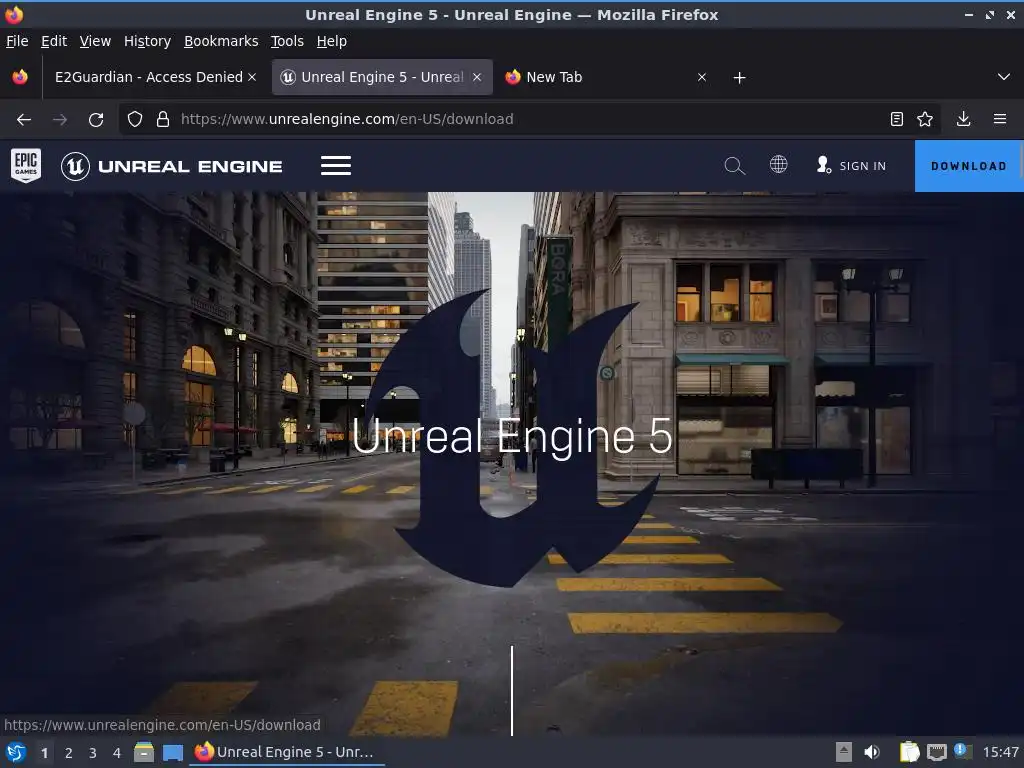
Task: Open the desktop start menu icon
Action: pos(16,752)
